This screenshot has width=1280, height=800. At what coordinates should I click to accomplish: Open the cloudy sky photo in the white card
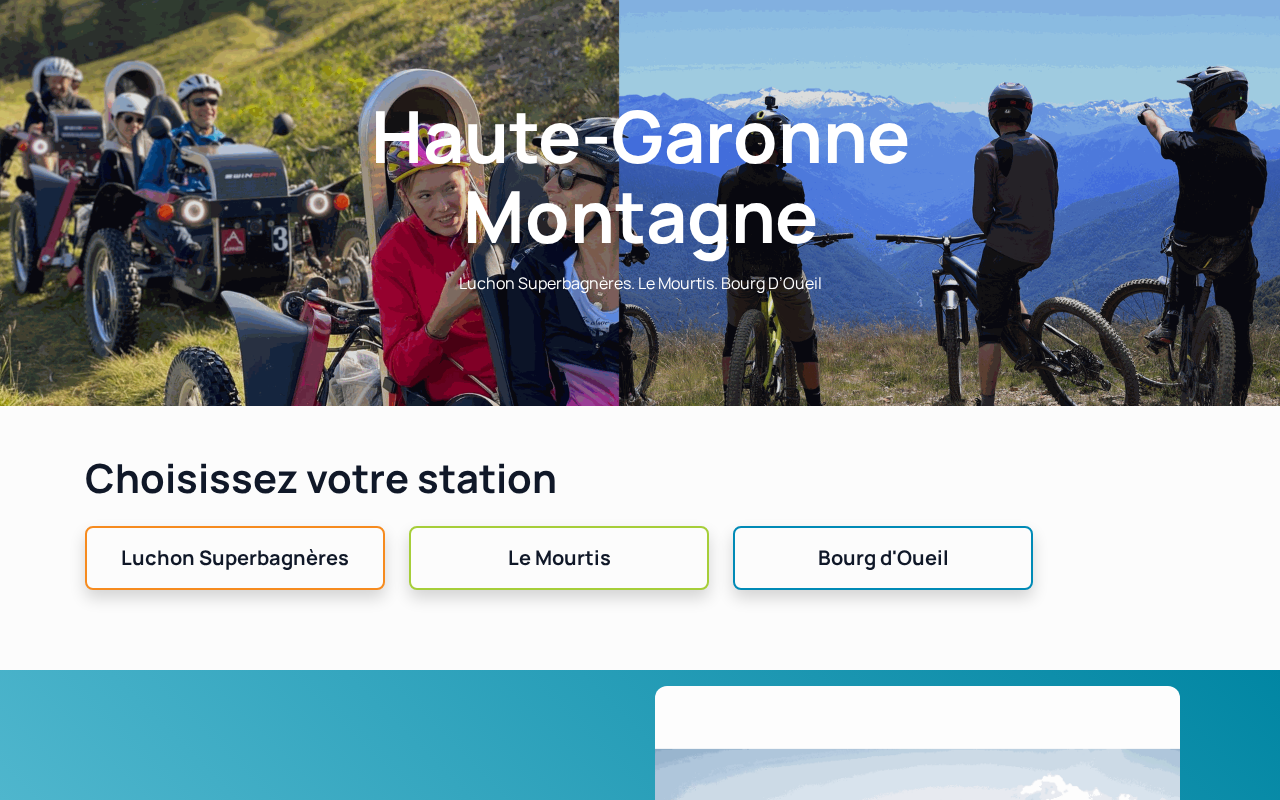(x=917, y=774)
